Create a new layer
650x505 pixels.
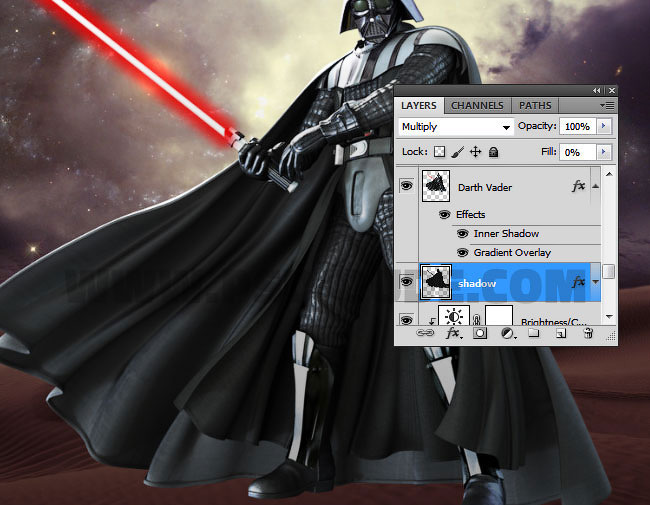click(x=560, y=333)
